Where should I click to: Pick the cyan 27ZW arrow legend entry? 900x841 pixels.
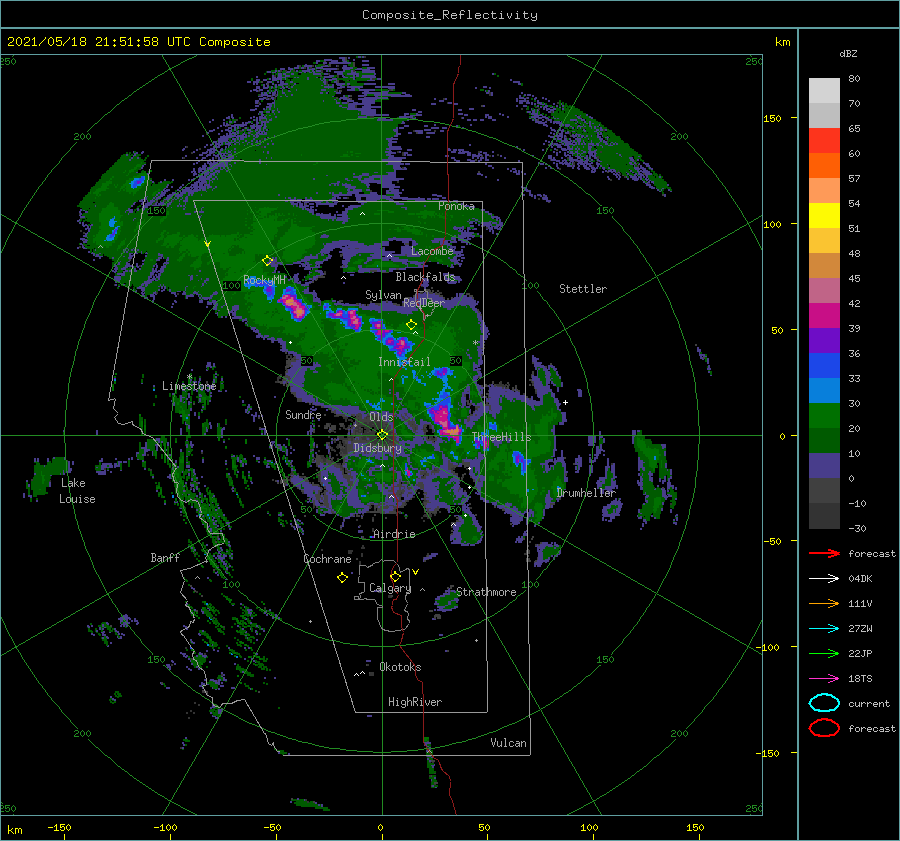pyautogui.click(x=824, y=628)
